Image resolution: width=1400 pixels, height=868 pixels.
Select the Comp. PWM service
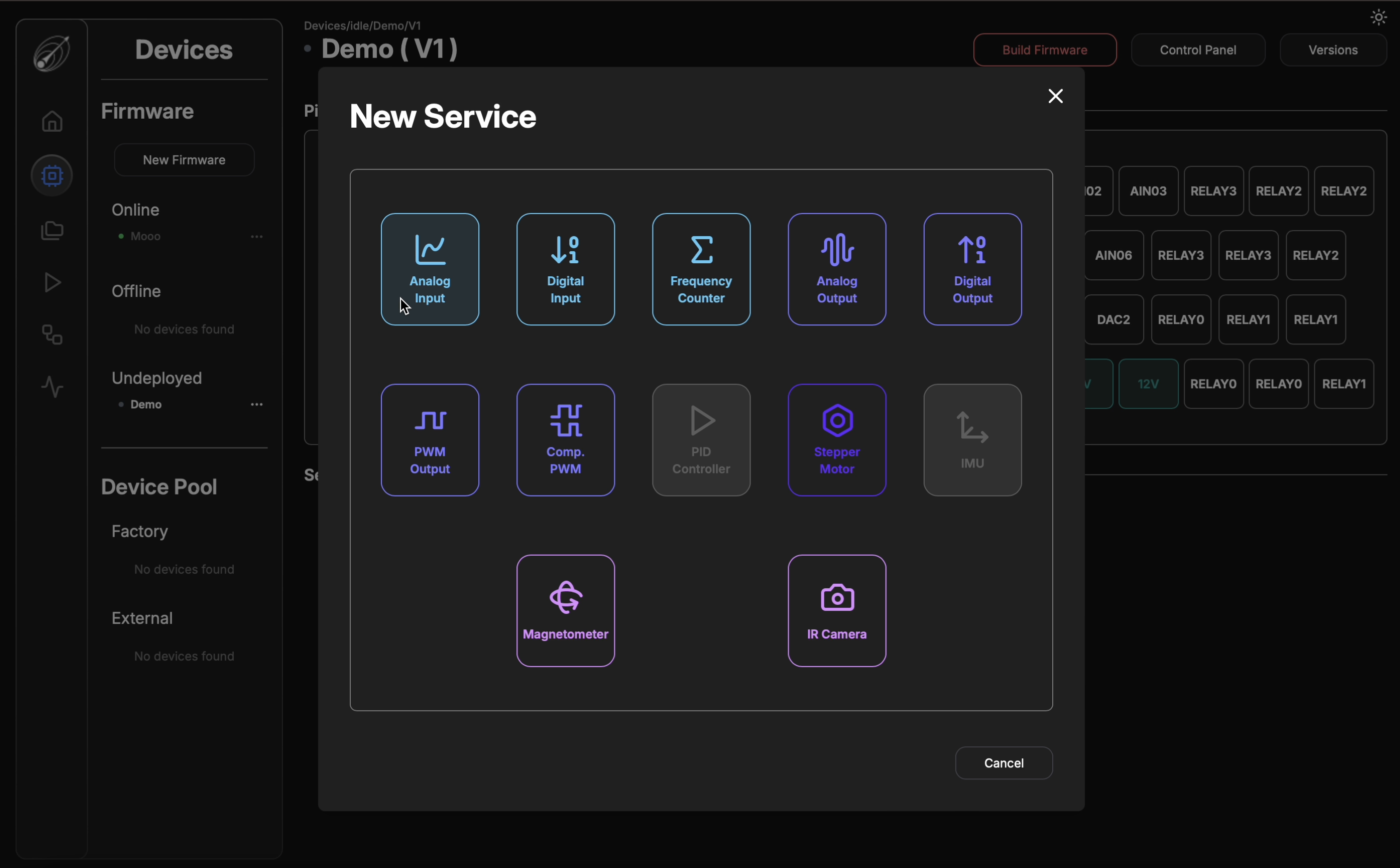565,440
